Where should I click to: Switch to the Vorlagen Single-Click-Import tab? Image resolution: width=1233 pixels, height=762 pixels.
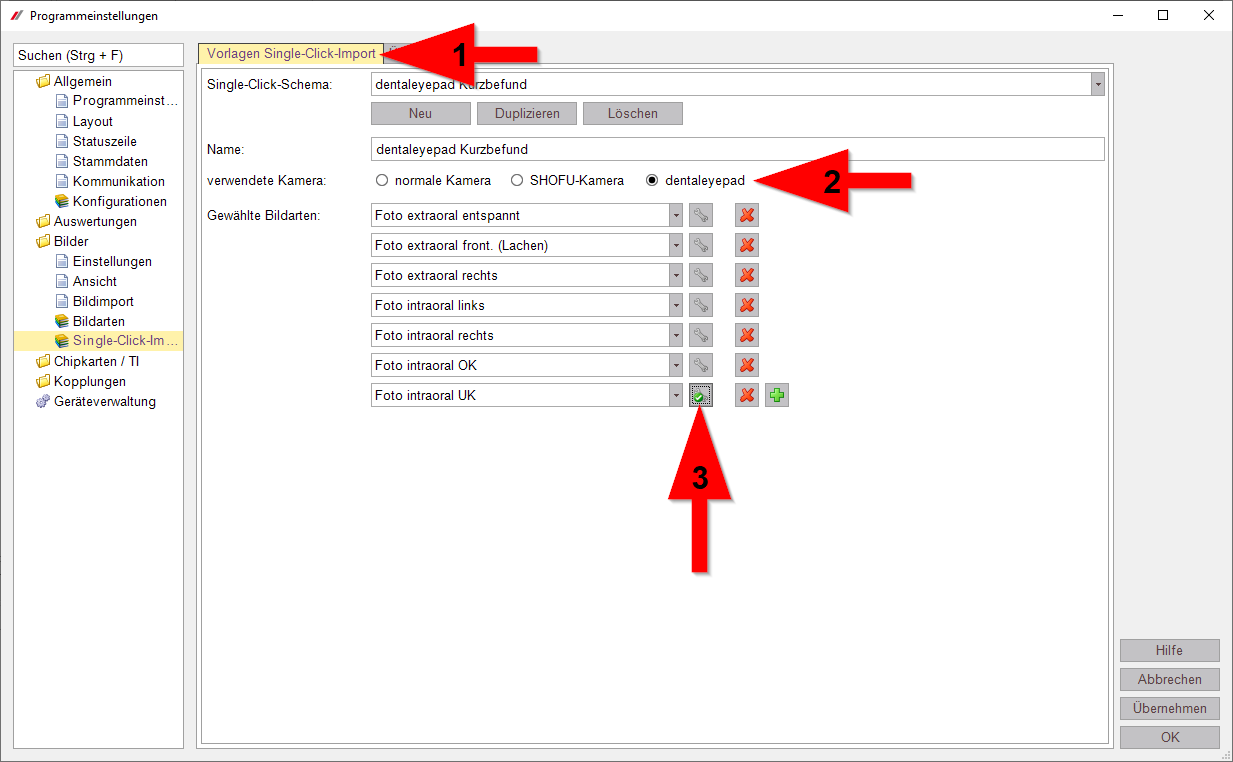click(x=291, y=54)
